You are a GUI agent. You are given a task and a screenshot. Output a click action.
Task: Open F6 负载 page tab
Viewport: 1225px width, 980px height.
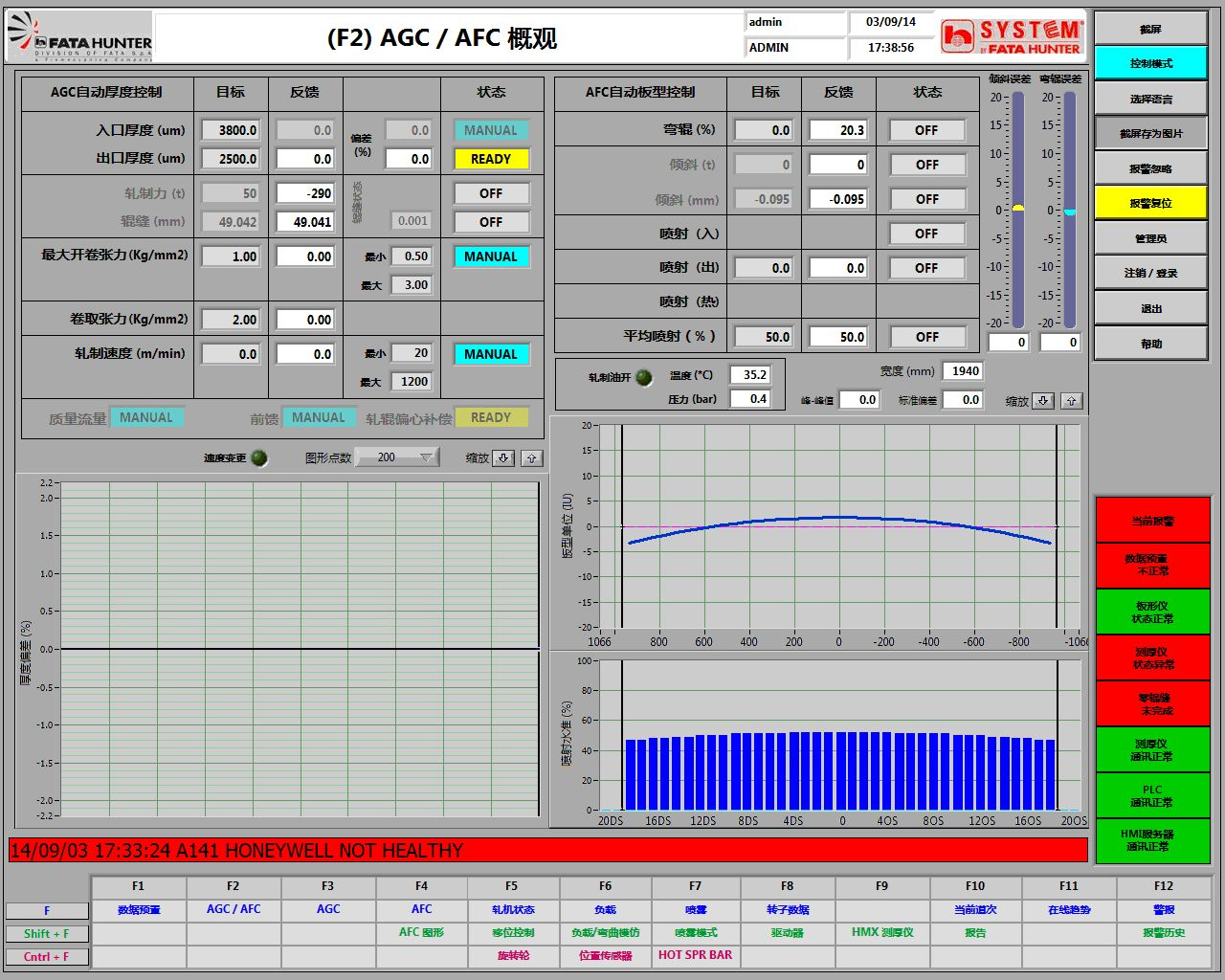605,909
